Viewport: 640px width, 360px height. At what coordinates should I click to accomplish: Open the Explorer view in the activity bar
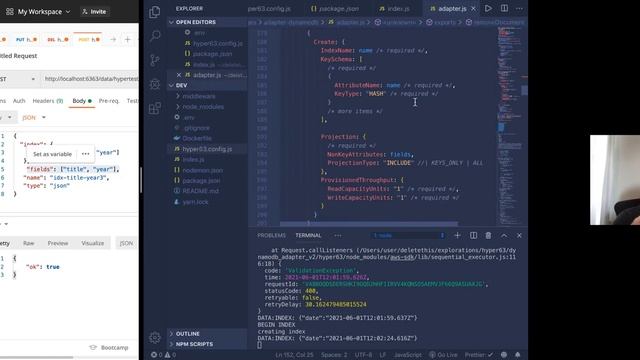(155, 12)
